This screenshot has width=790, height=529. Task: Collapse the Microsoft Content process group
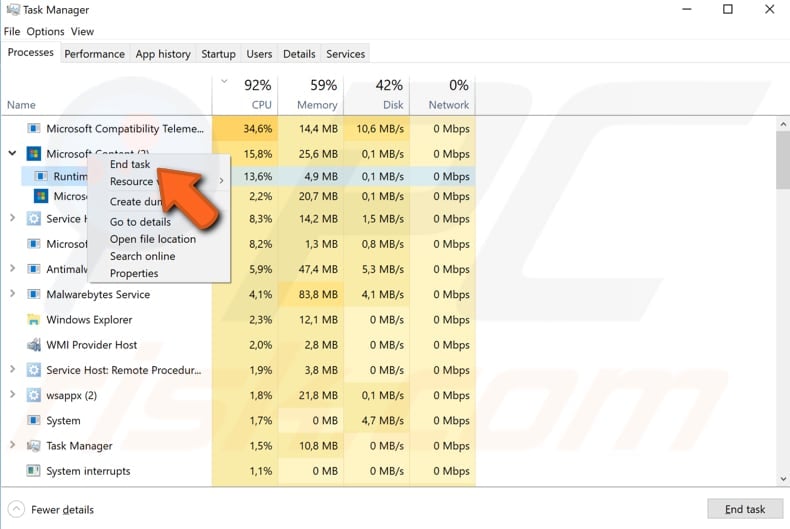coord(13,153)
